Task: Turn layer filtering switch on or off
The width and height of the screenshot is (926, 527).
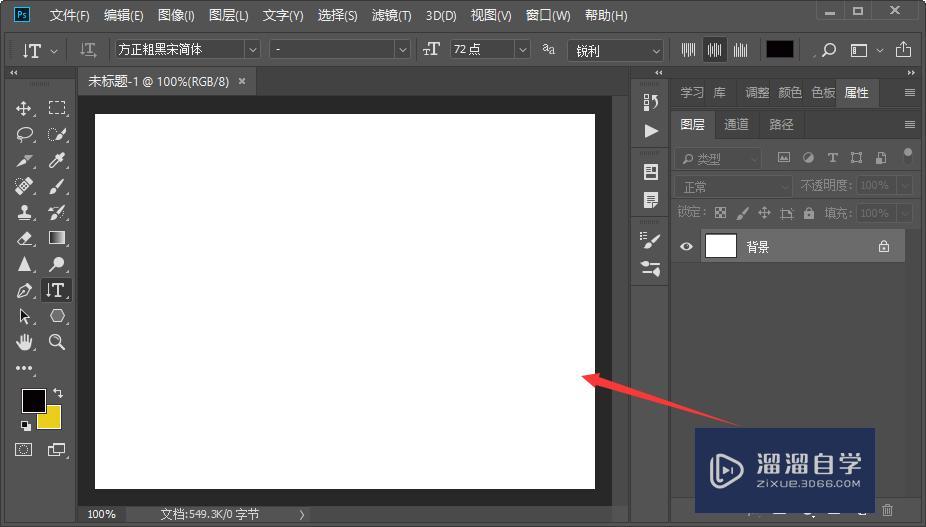Action: point(908,156)
